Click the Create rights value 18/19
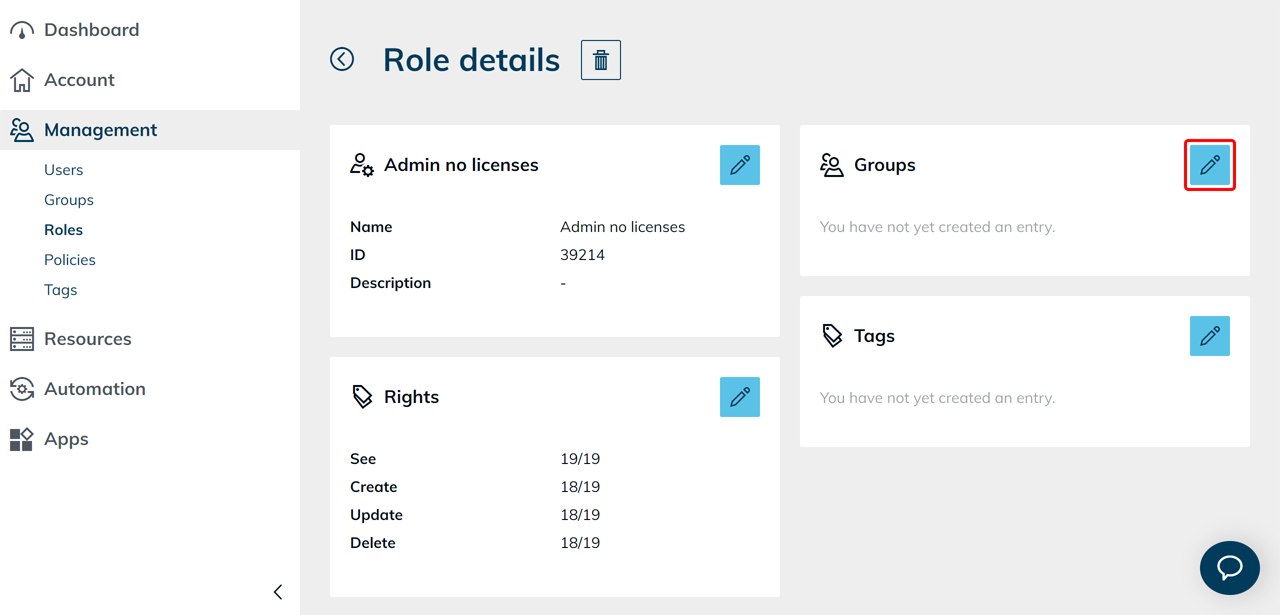 coord(580,487)
